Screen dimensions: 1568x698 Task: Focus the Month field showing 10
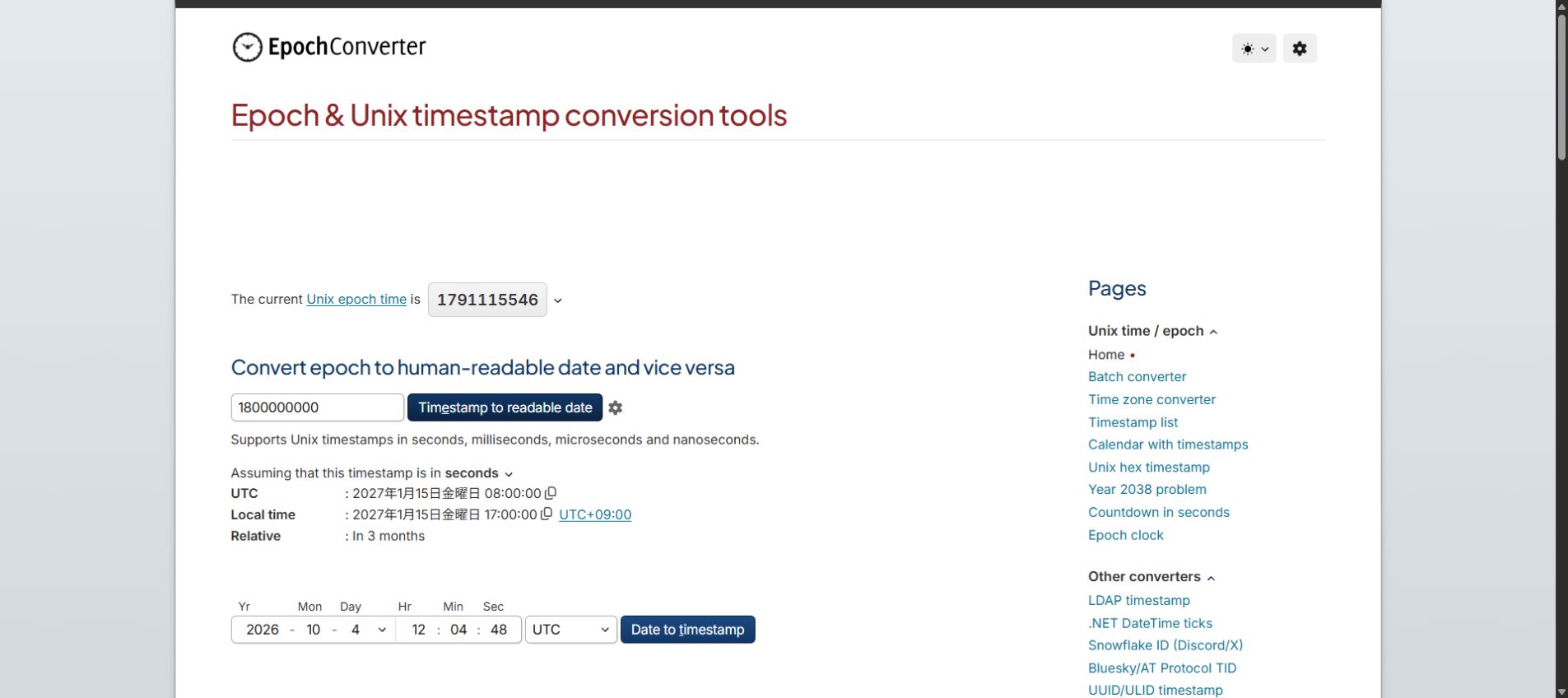[x=314, y=630]
